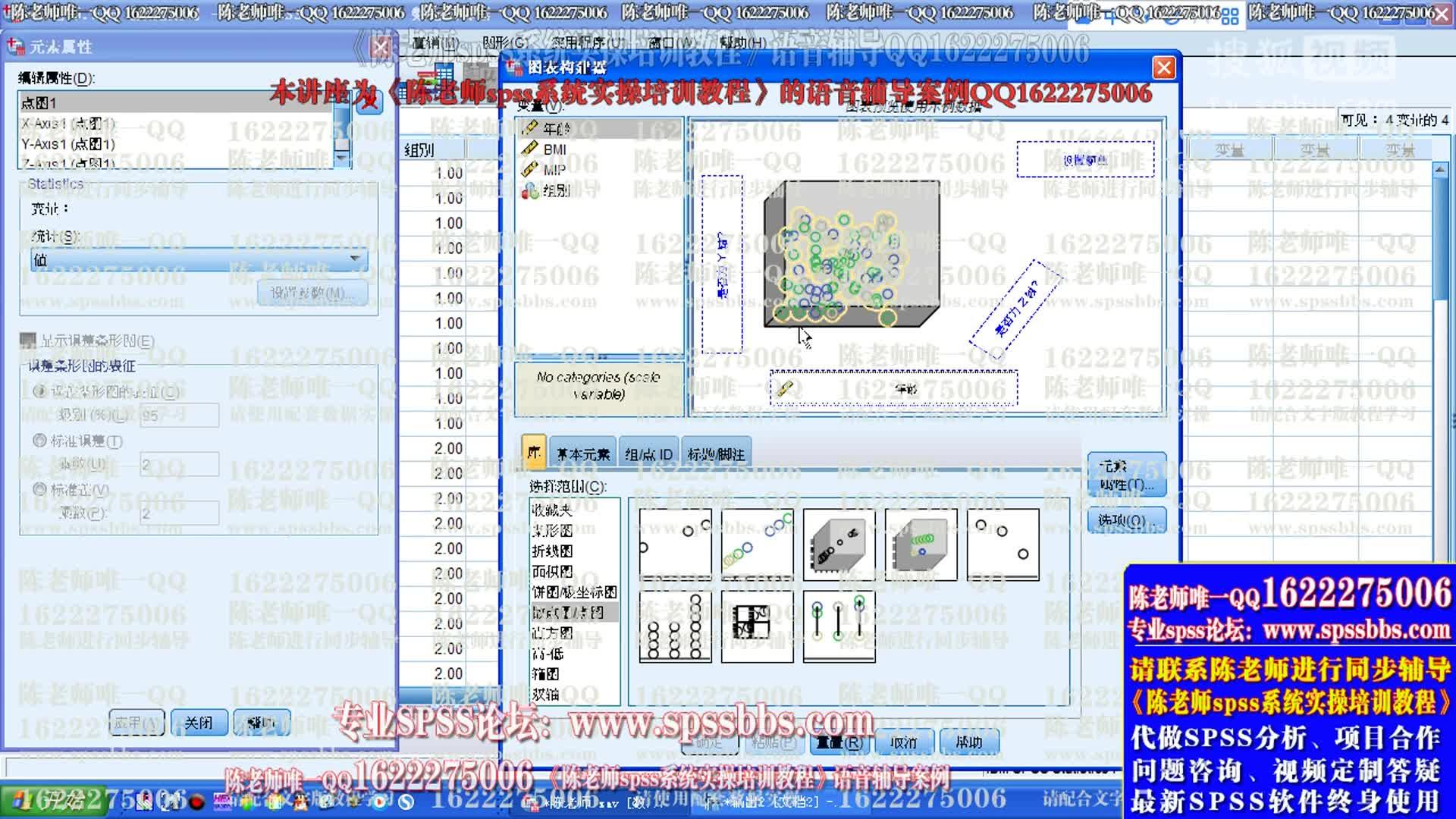Switch to the 基本元素 tab
The image size is (1456, 819).
point(582,453)
